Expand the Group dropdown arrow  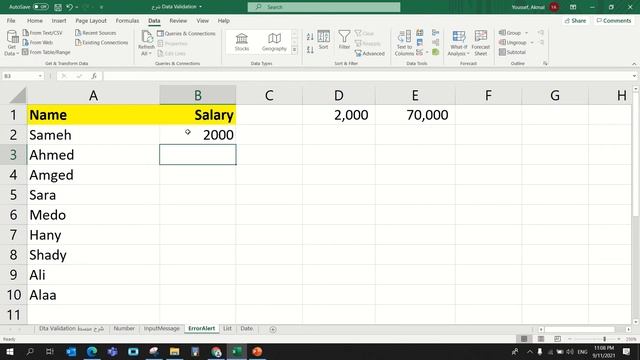(x=527, y=33)
